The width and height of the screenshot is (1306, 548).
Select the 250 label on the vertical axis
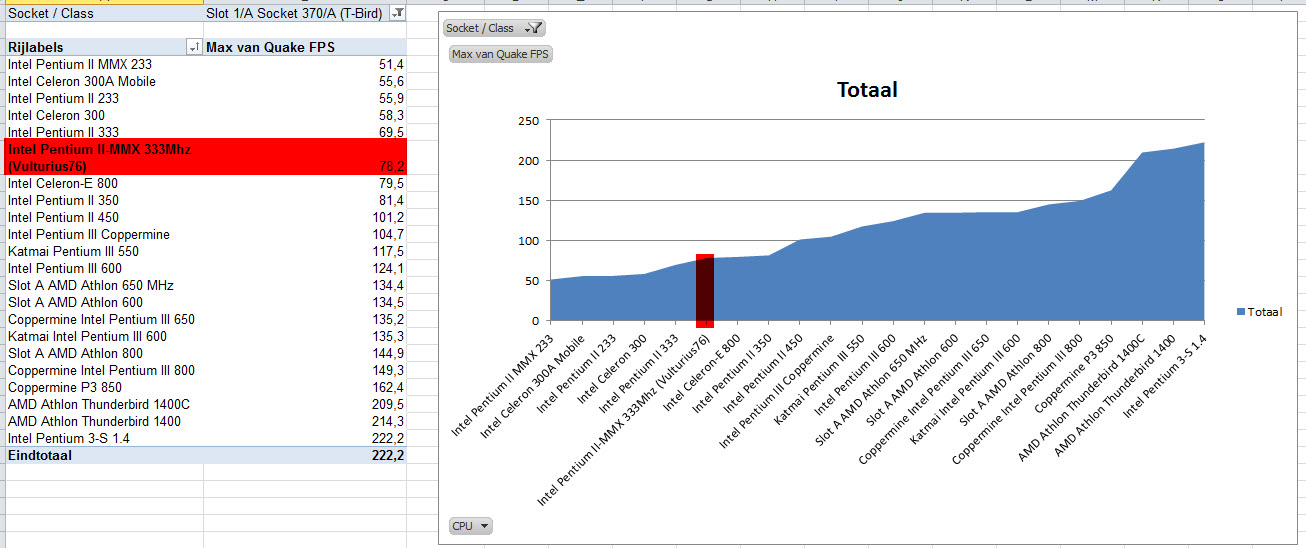click(528, 121)
